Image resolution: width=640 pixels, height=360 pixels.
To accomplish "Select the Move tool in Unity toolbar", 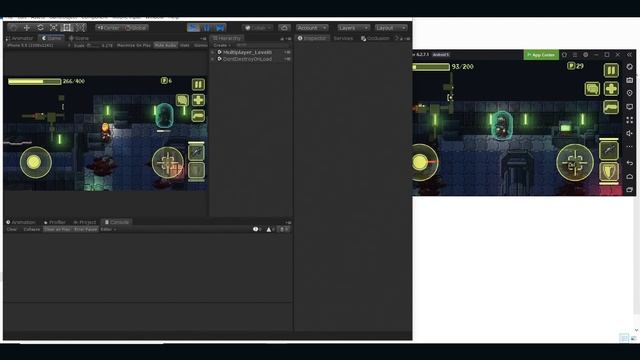I will point(27,28).
